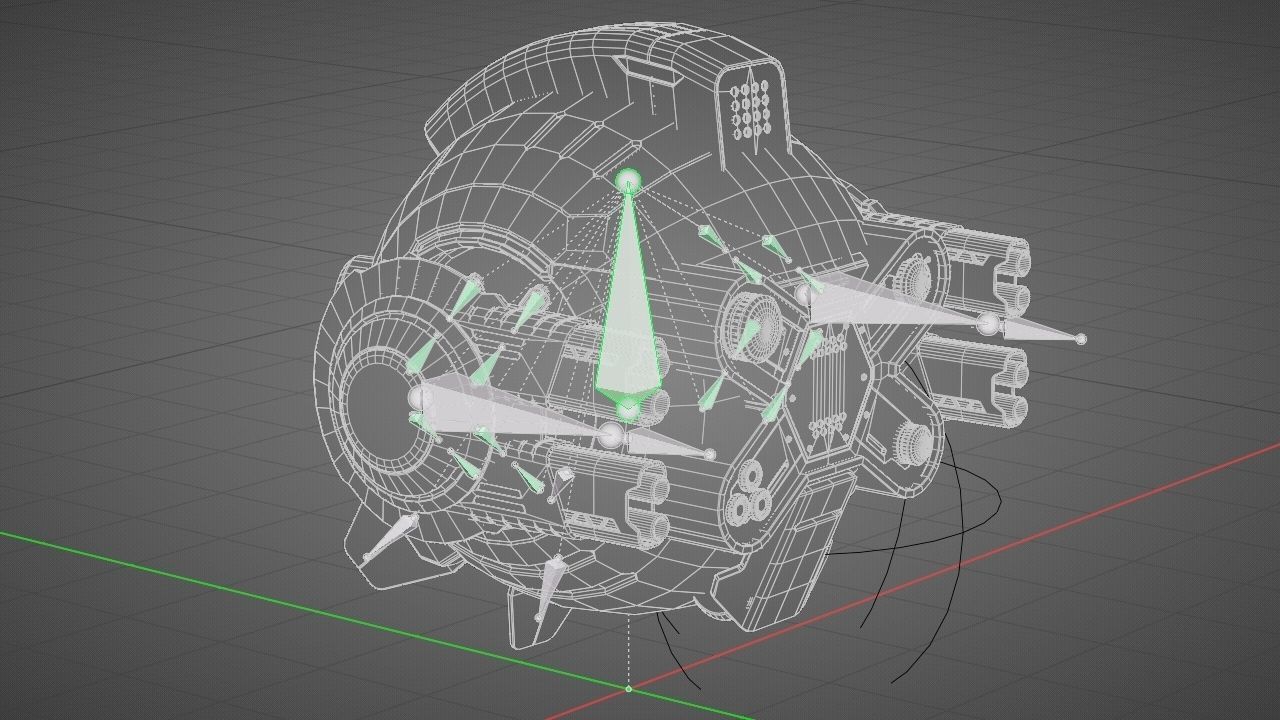Select the long white bone toward right gun barrels
Viewport: 1280px width, 720px height.
point(895,305)
